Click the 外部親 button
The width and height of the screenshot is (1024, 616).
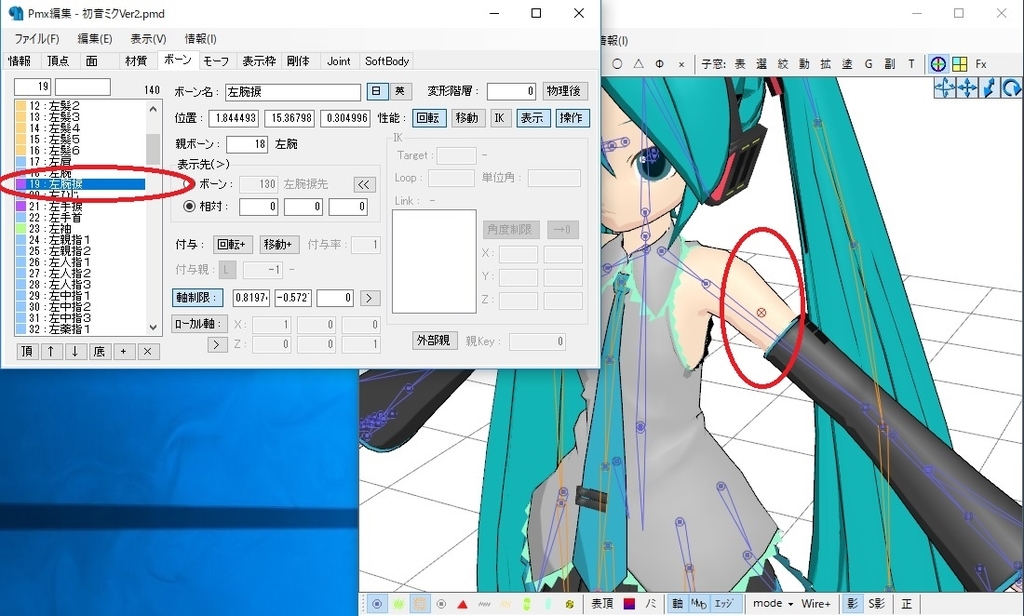[x=433, y=340]
